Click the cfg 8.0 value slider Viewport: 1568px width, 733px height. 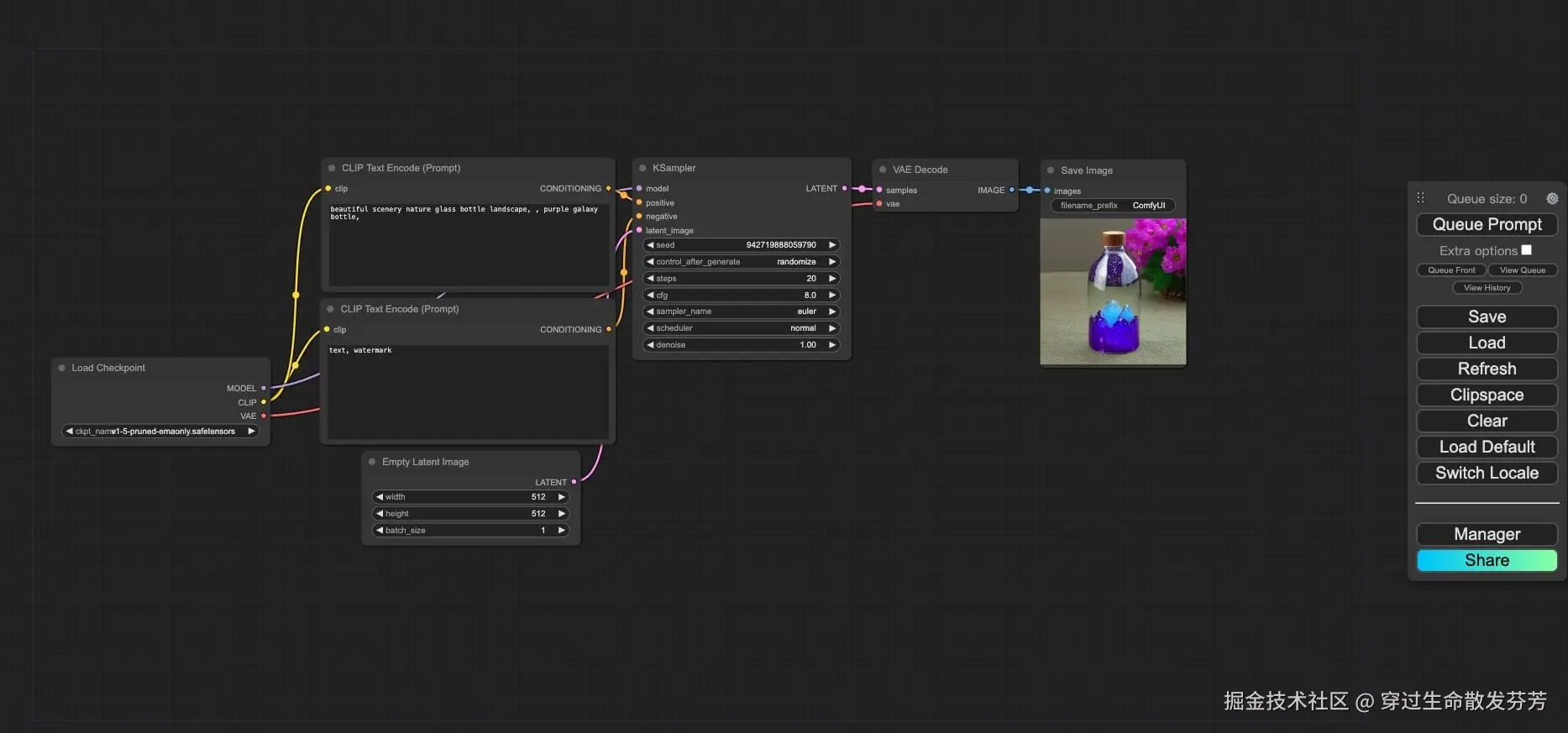point(742,295)
